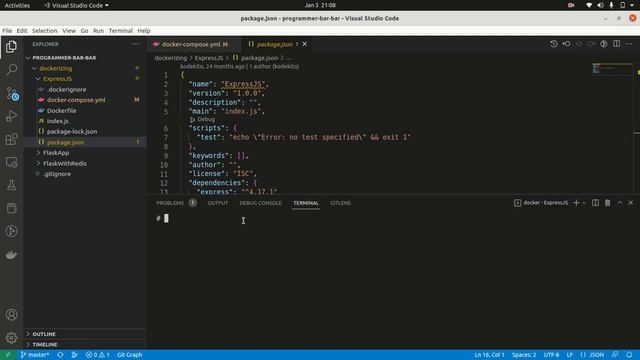This screenshot has height=360, width=640.
Task: Open the Explorer view in activity bar
Action: click(11, 47)
